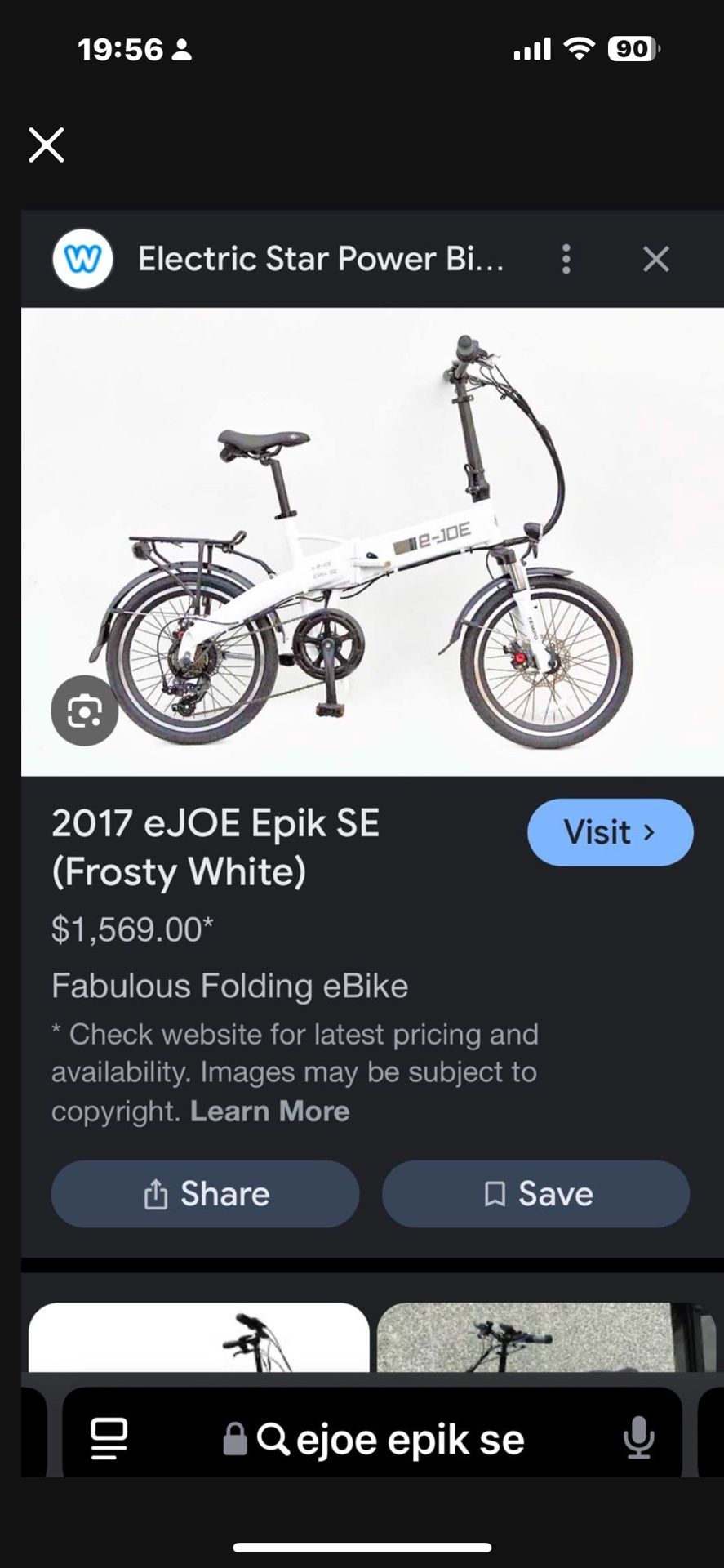Tap the 'ejoe epik se' address bar field
This screenshot has height=1568, width=724.
pyautogui.click(x=372, y=1438)
